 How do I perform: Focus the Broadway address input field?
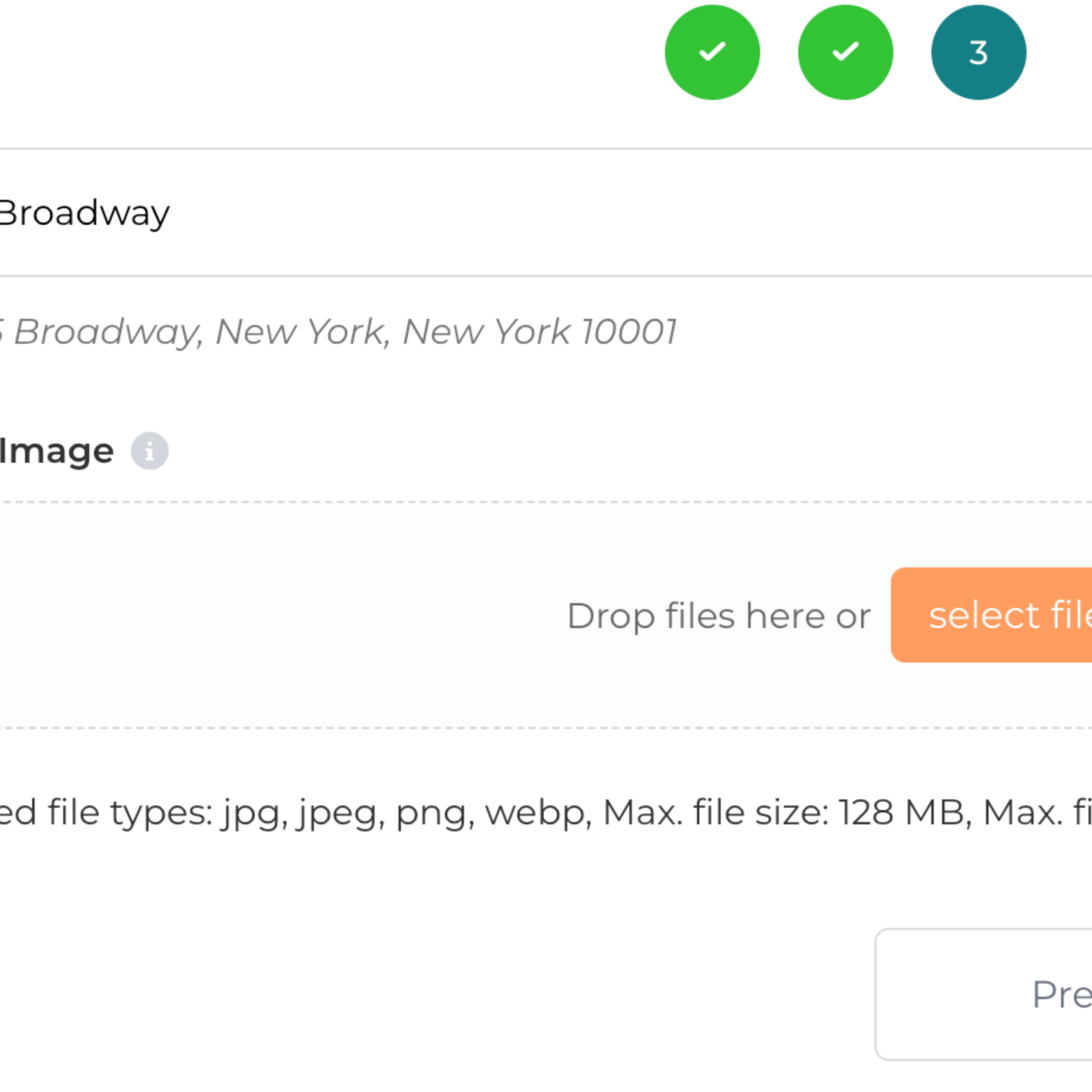click(546, 212)
